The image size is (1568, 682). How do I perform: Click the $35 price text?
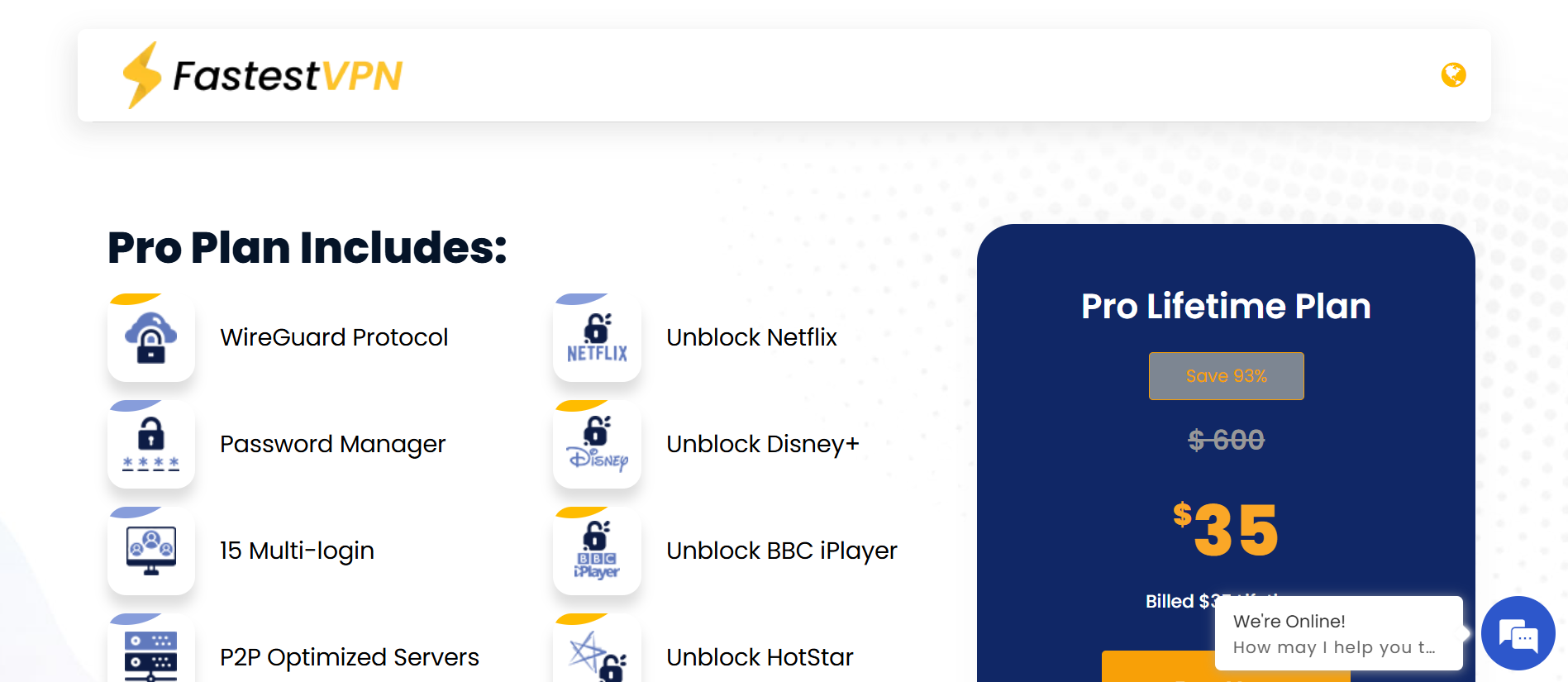click(x=1226, y=530)
